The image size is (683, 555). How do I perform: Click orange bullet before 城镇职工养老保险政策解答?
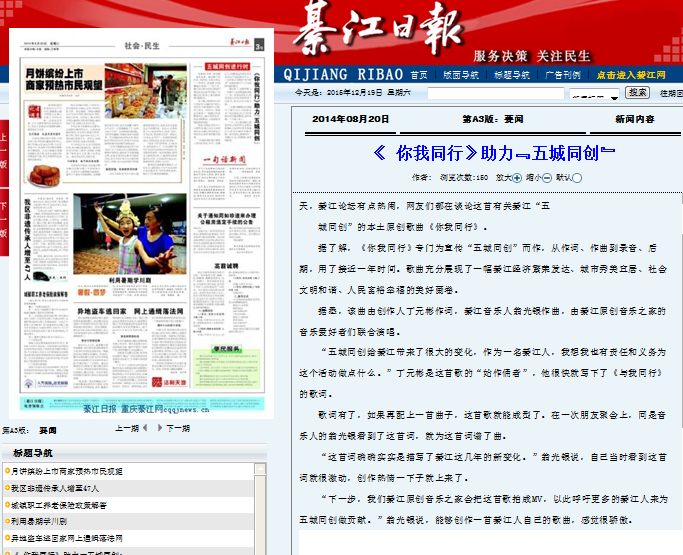tap(7, 504)
